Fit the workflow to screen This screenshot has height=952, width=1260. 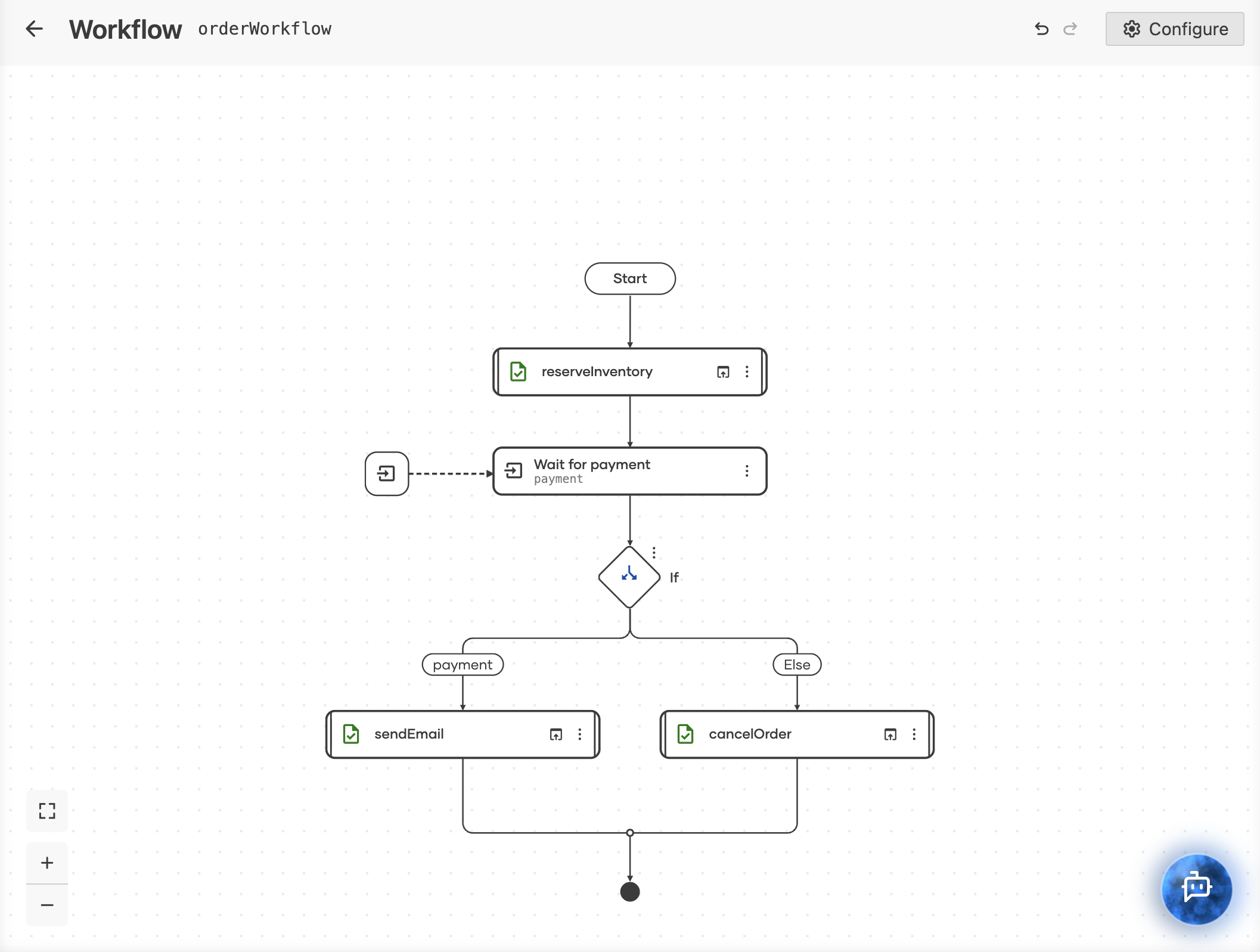click(47, 811)
